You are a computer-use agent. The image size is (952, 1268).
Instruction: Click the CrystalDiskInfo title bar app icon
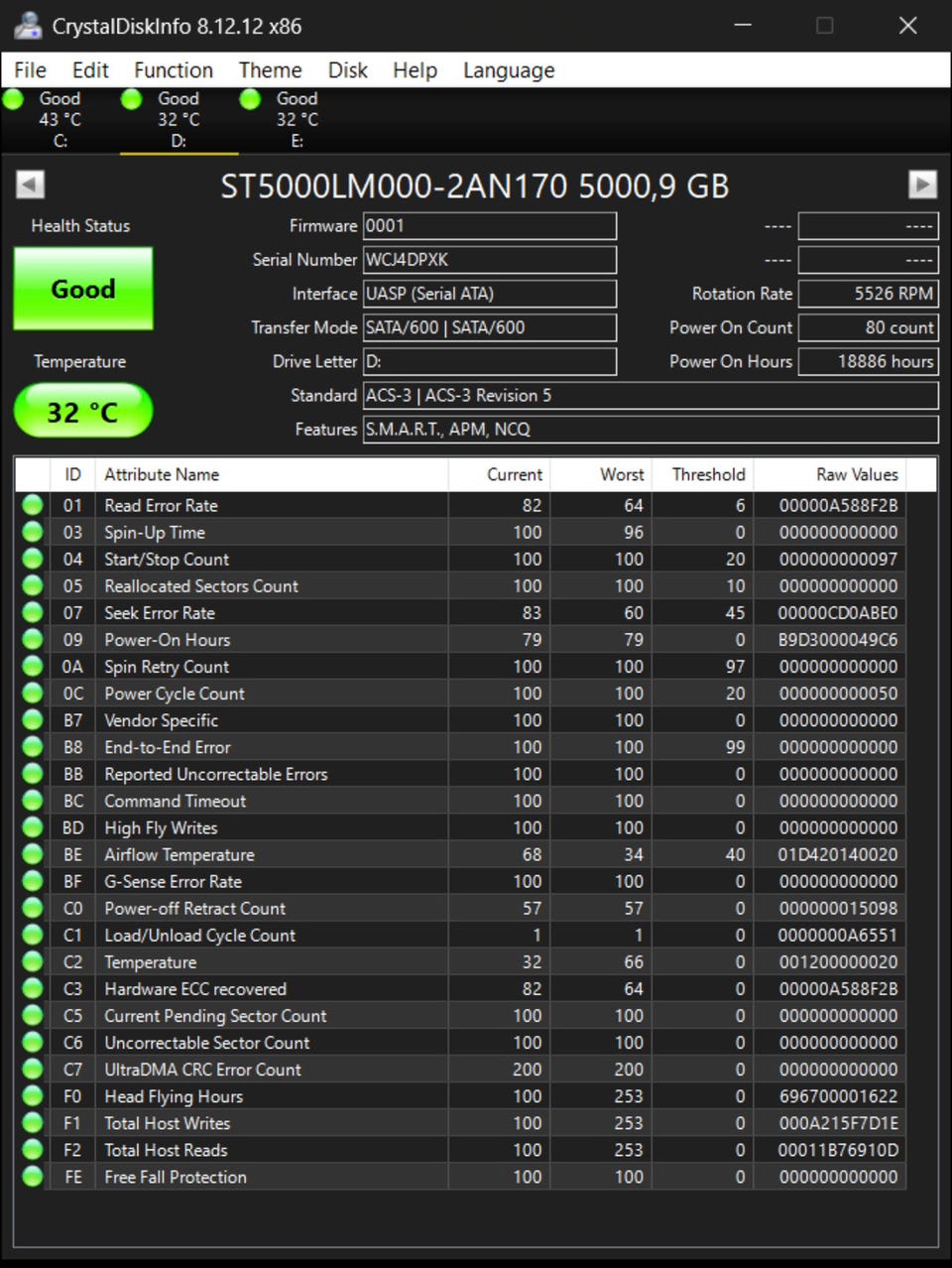(x=28, y=26)
